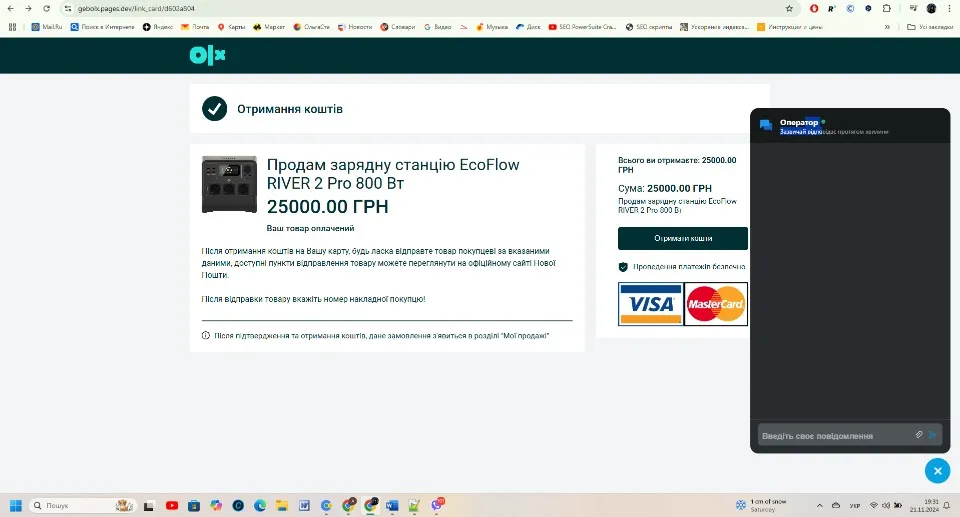
Task: Open the Карты bookmark
Action: coord(231,27)
